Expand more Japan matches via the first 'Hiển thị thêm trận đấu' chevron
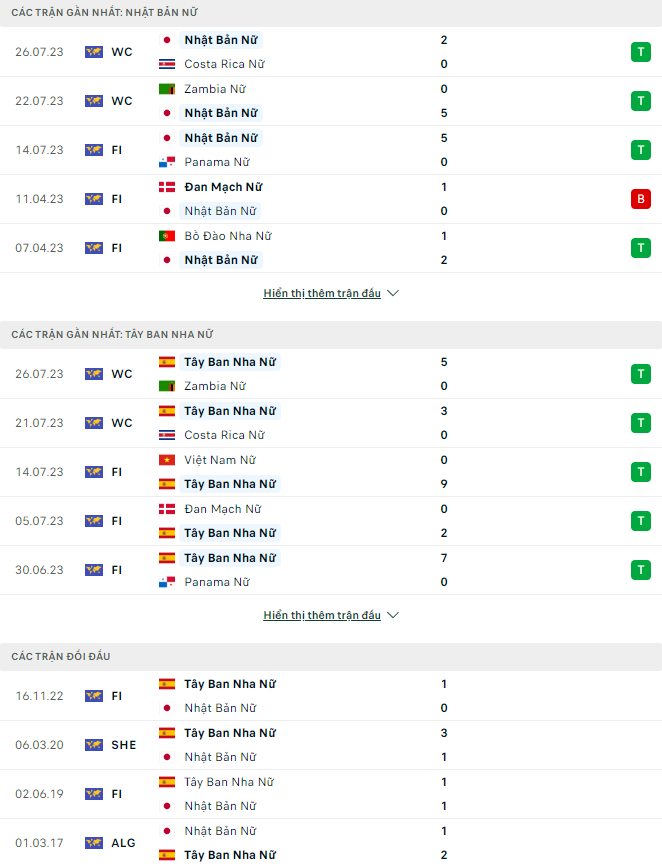The image size is (662, 867). coord(393,294)
